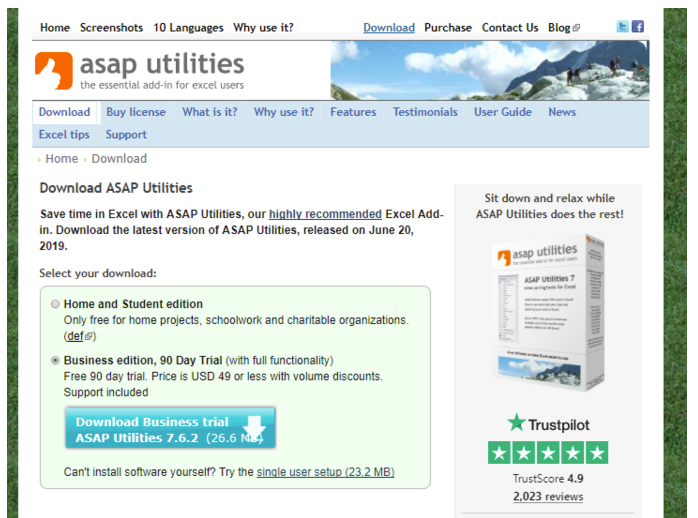Click the Trustpilot green star logo
698x518 pixels.
coord(516,422)
